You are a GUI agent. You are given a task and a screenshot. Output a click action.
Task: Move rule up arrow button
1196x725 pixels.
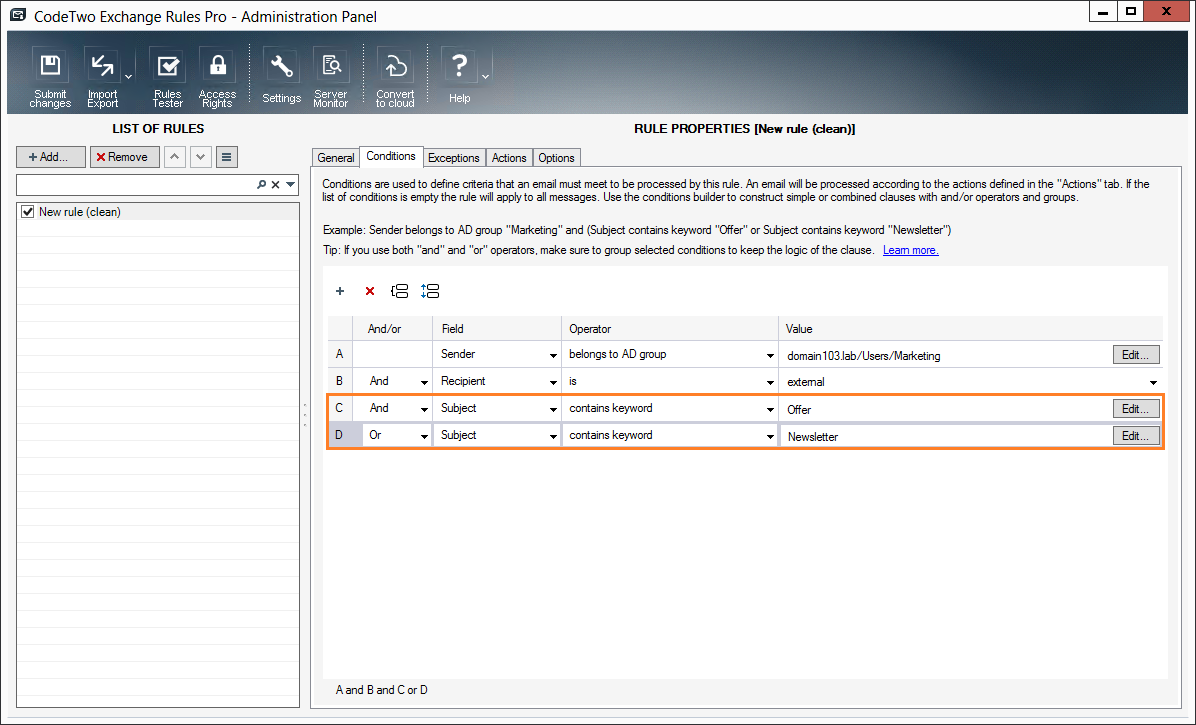[175, 157]
